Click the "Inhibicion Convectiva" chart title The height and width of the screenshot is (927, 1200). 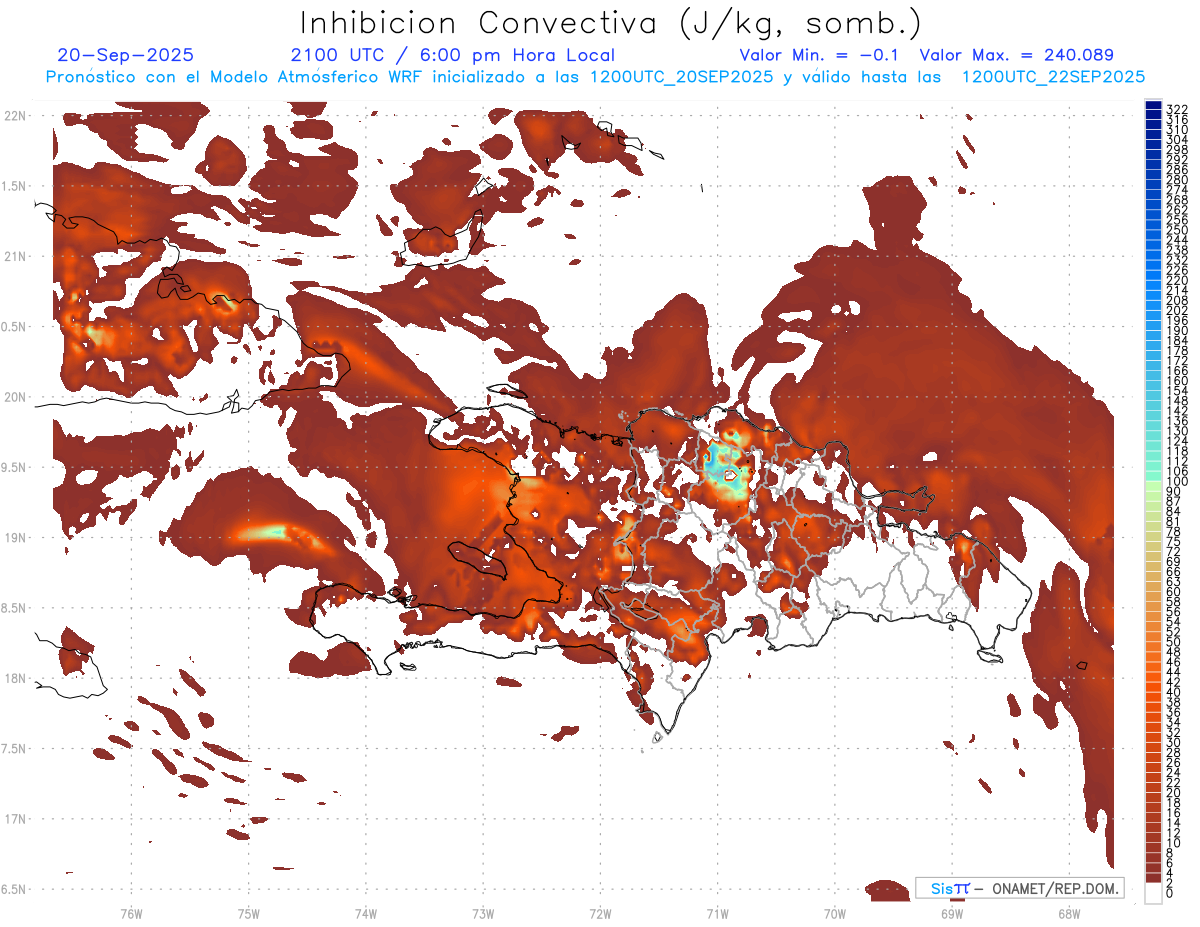point(611,22)
